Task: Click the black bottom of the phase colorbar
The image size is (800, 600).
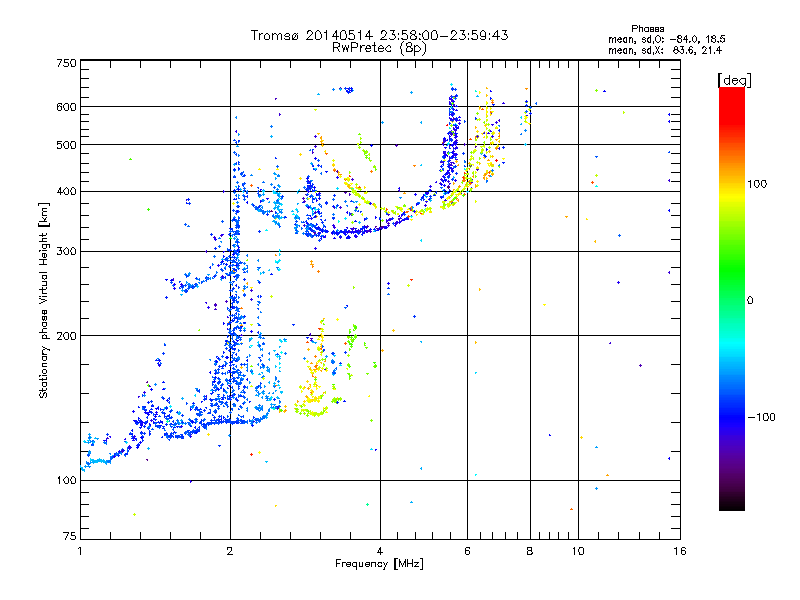Action: point(732,505)
